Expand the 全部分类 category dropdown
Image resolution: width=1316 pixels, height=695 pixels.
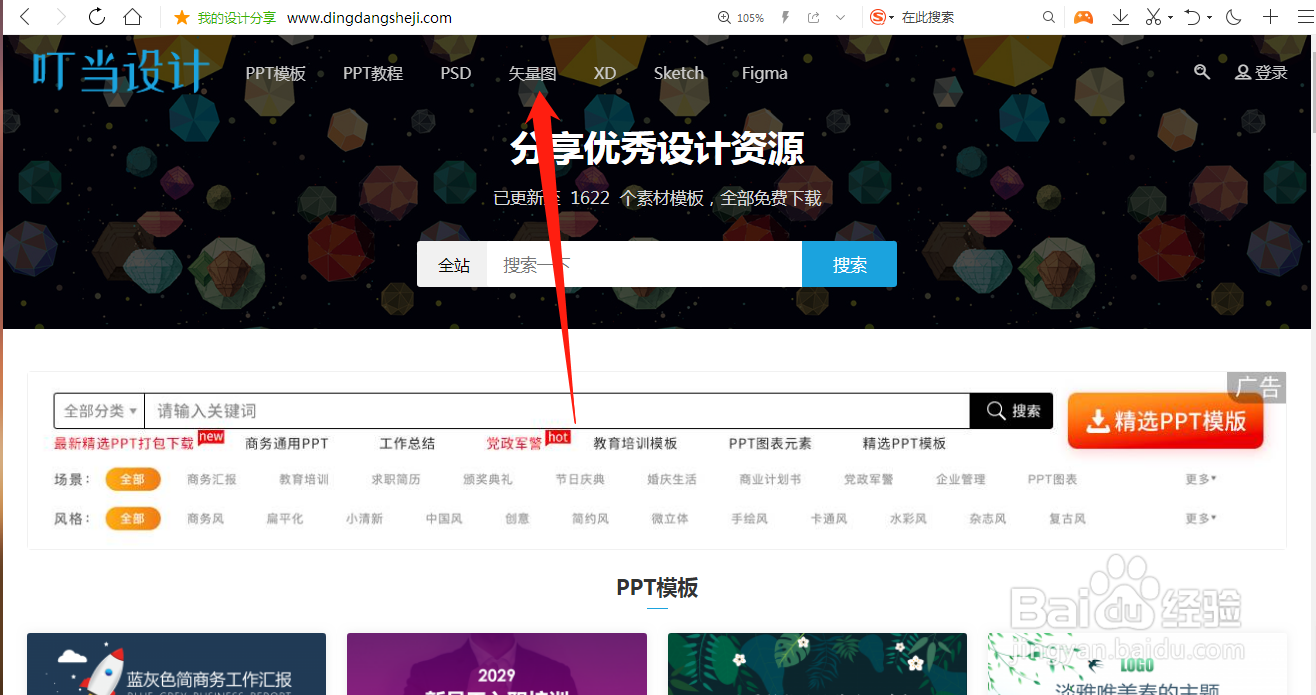[x=100, y=411]
